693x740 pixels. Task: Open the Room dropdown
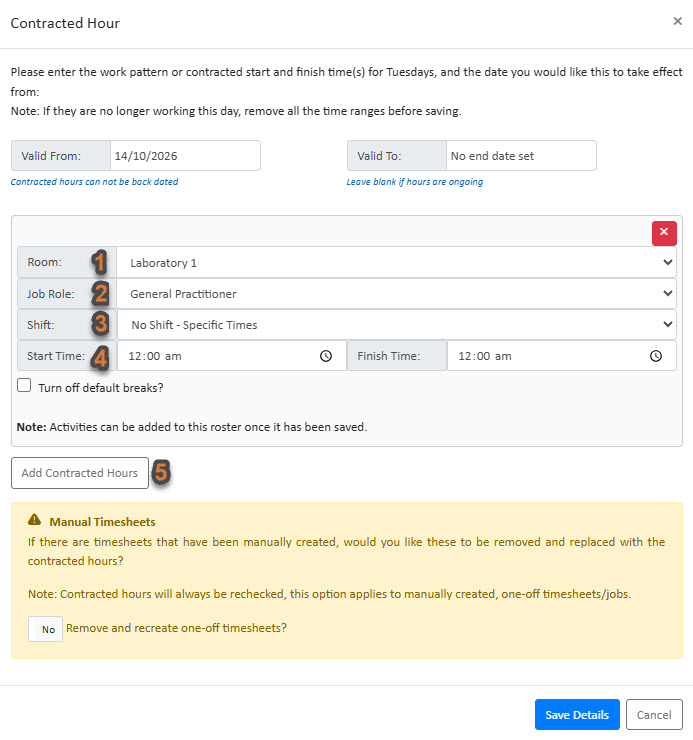click(396, 262)
